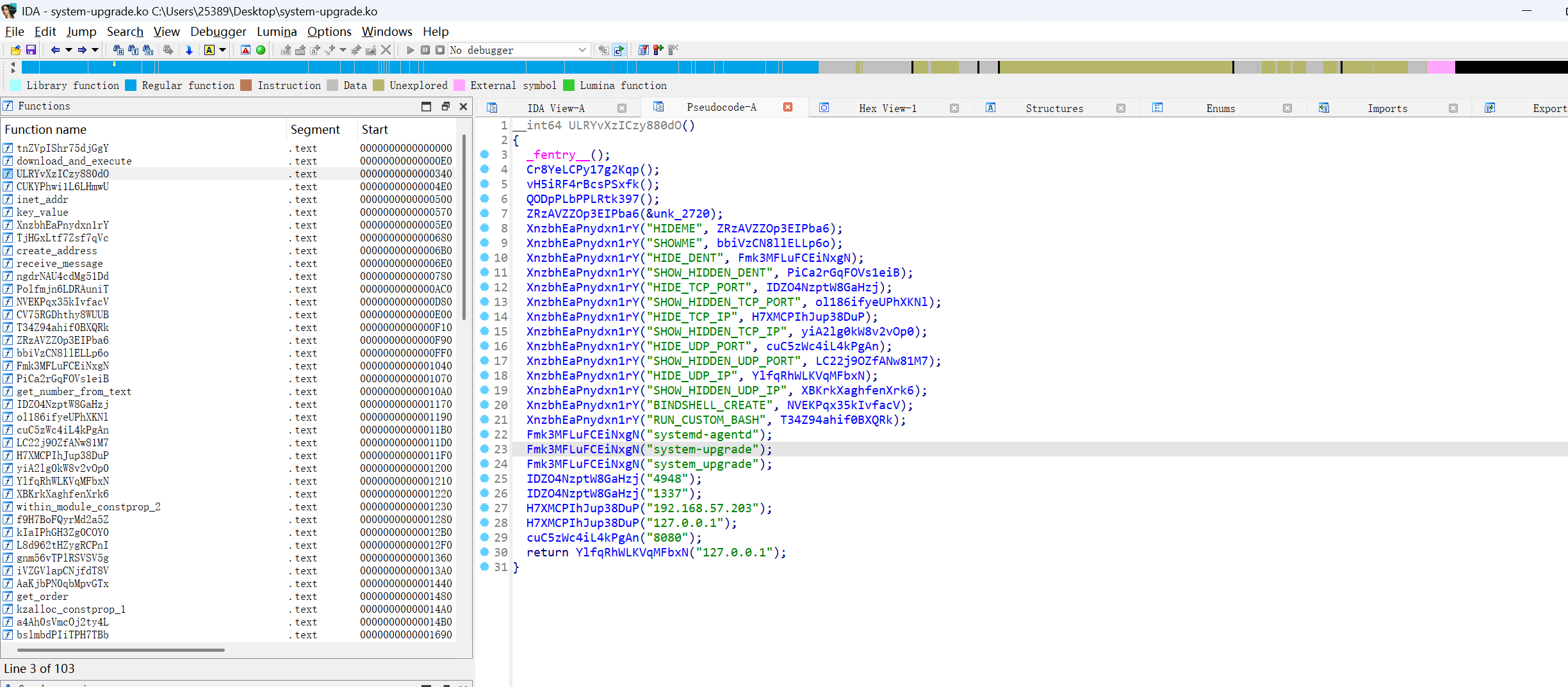The height and width of the screenshot is (687, 1568).
Task: Click the green circle toolbar icon
Action: 261,50
